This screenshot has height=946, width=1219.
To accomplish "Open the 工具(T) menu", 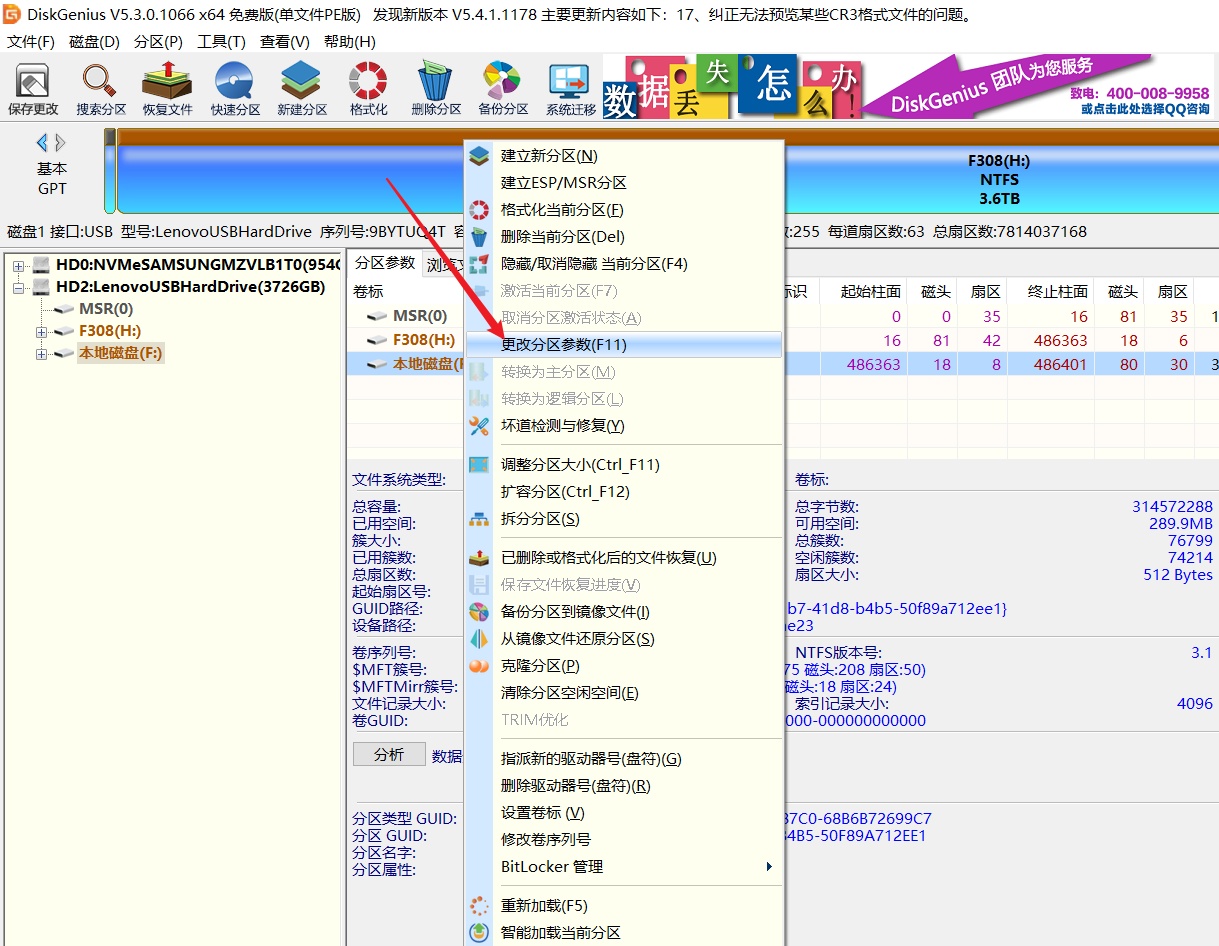I will click(221, 42).
